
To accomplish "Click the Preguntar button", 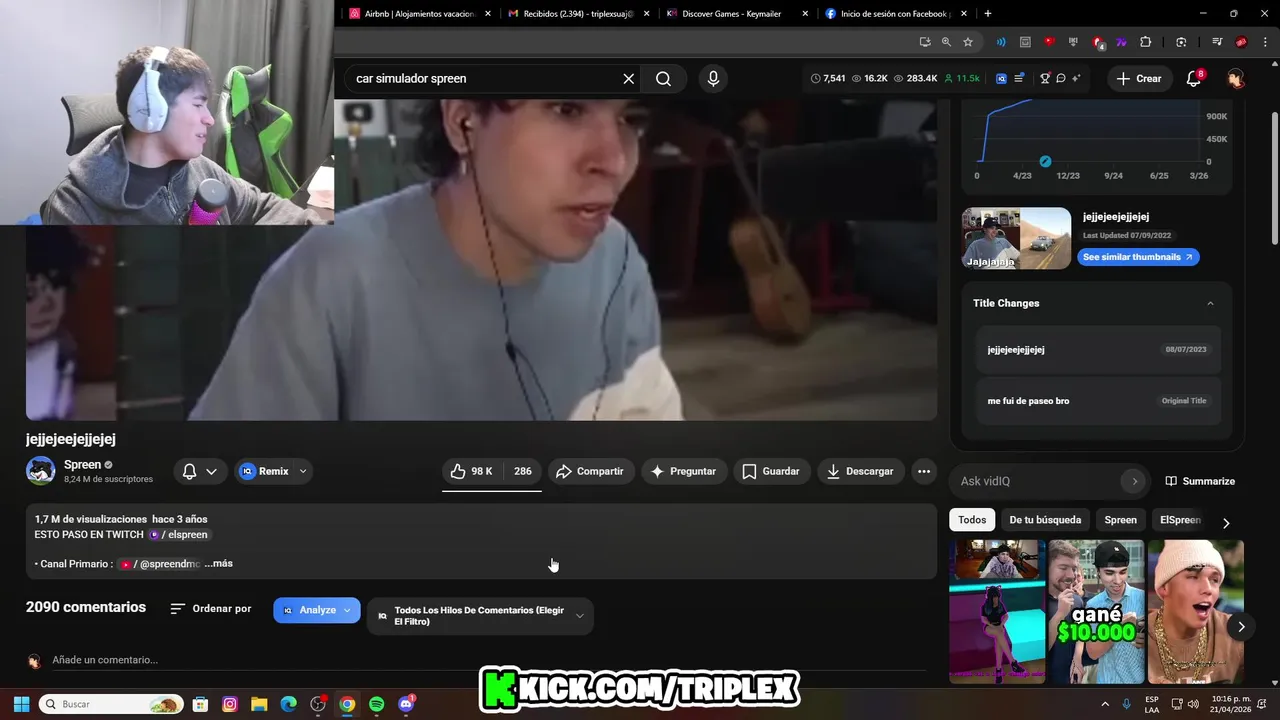I will [683, 471].
